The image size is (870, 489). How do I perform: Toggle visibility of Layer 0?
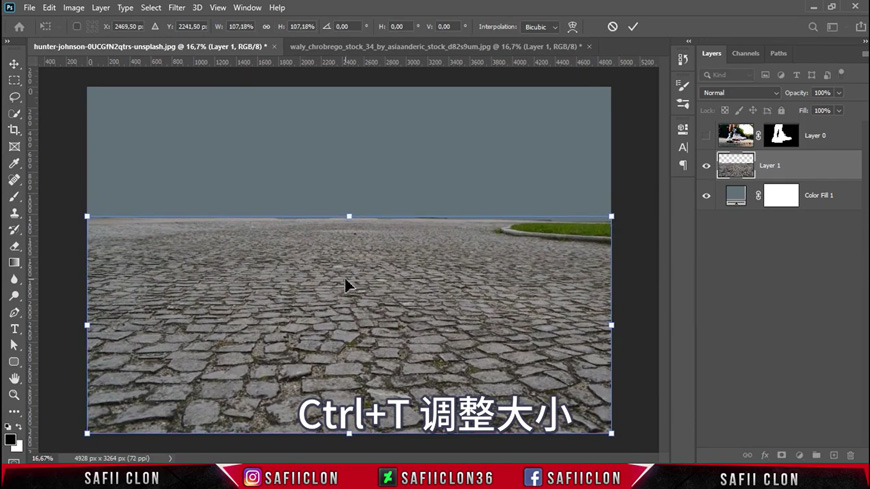point(706,135)
